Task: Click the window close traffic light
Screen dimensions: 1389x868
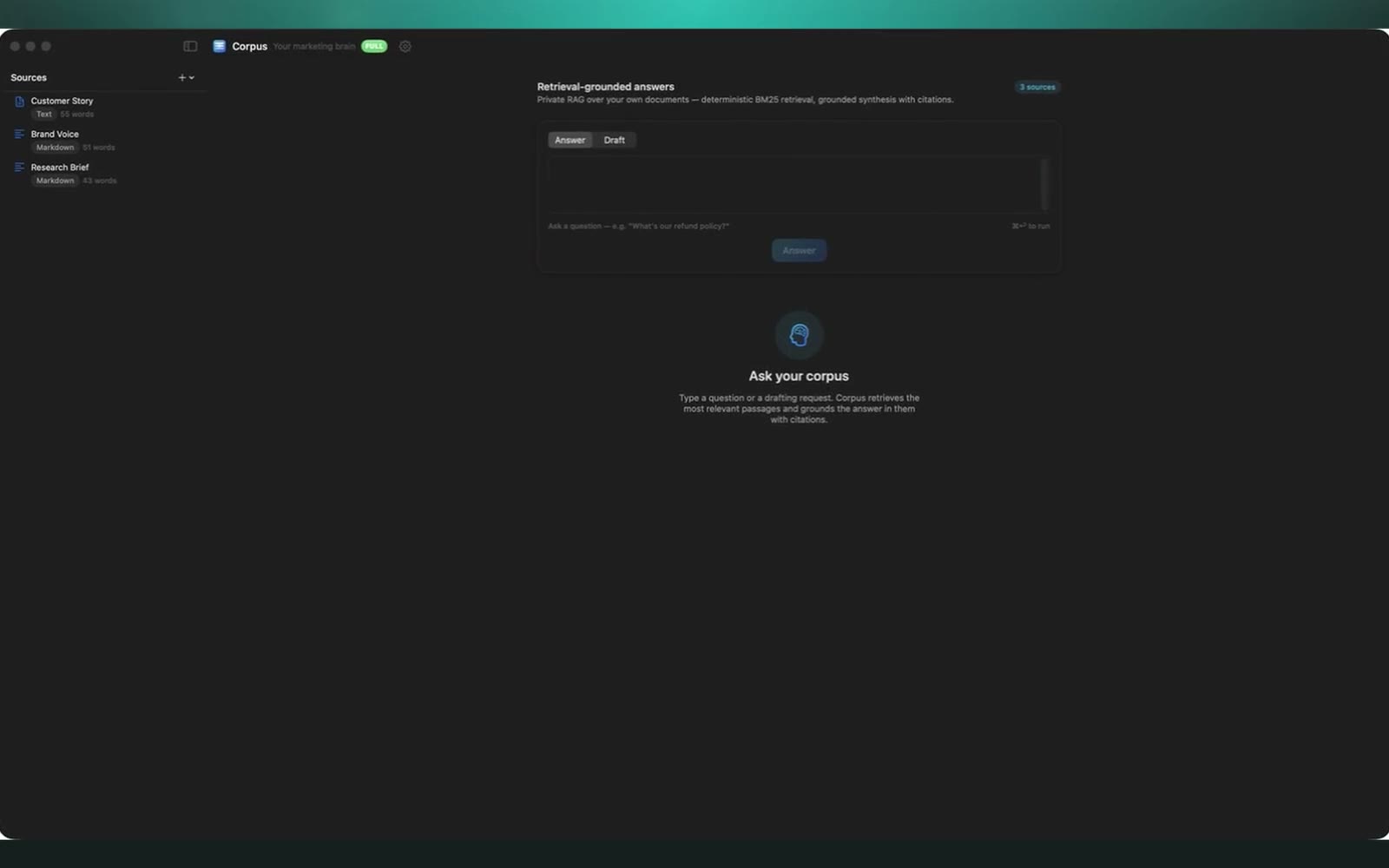Action: 15,46
